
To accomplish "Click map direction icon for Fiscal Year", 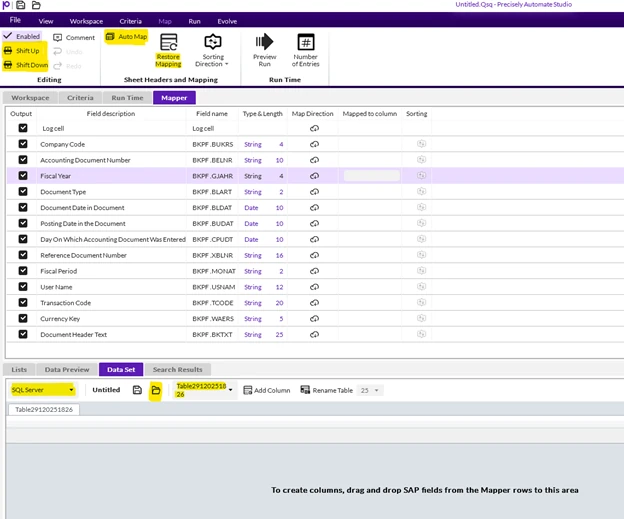I will coord(314,176).
